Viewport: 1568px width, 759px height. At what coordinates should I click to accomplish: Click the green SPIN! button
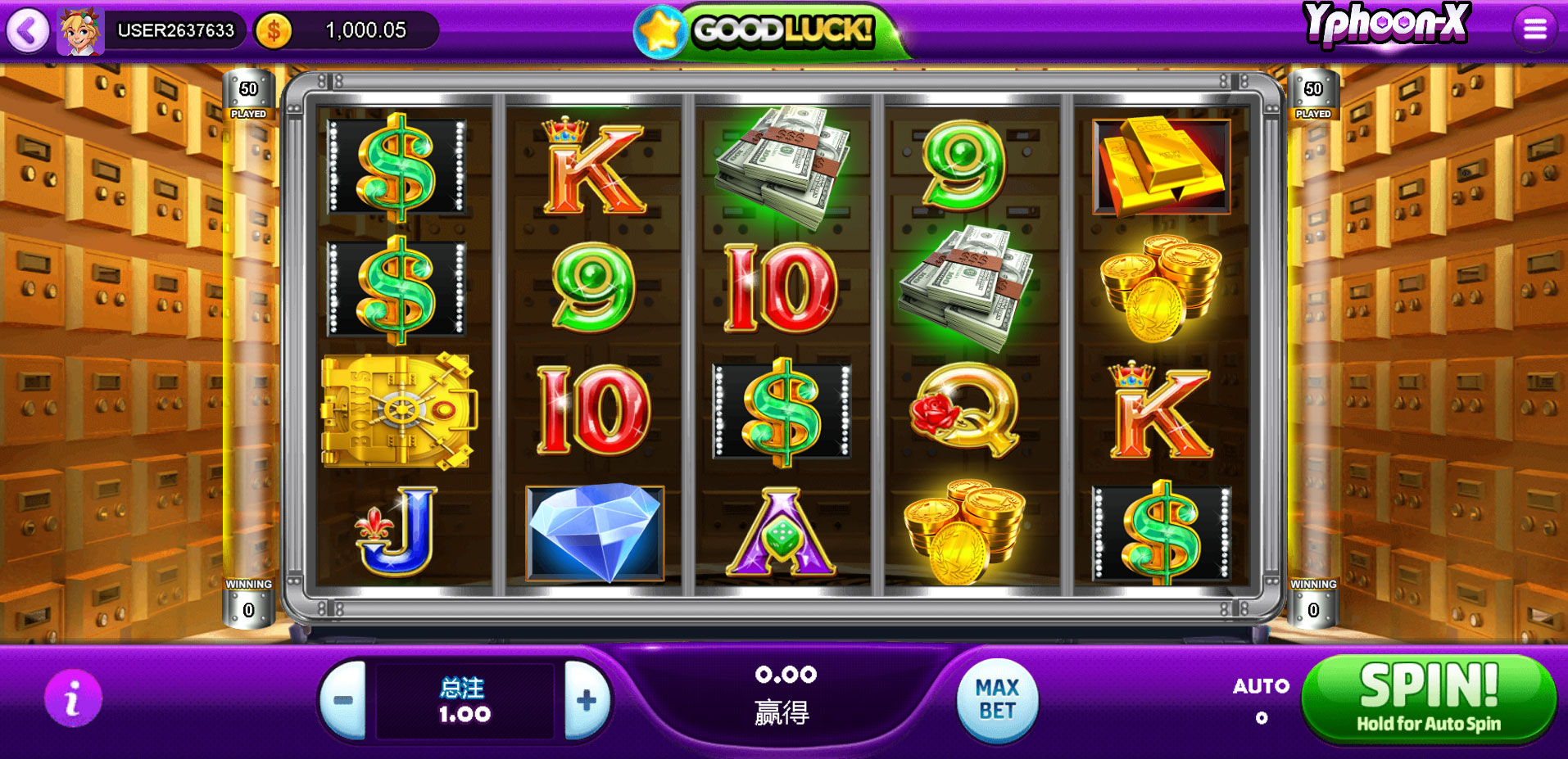coord(1429,698)
